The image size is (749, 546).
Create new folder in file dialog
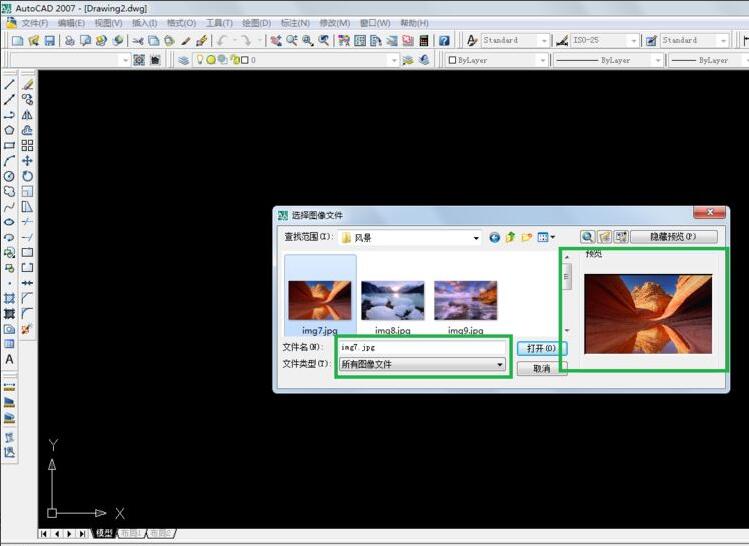click(x=526, y=237)
